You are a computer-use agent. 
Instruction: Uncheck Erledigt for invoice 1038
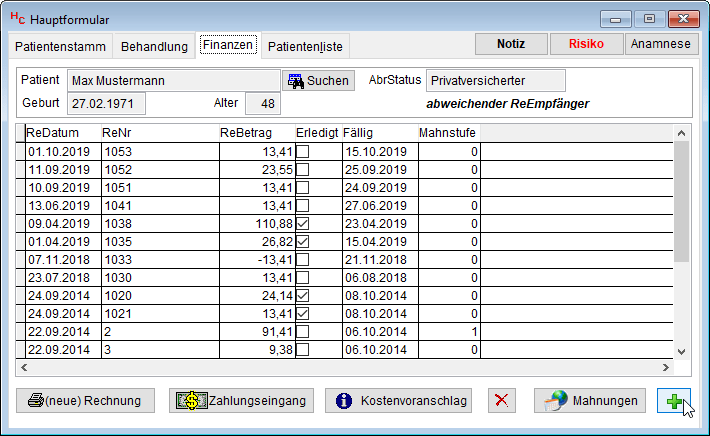click(303, 223)
